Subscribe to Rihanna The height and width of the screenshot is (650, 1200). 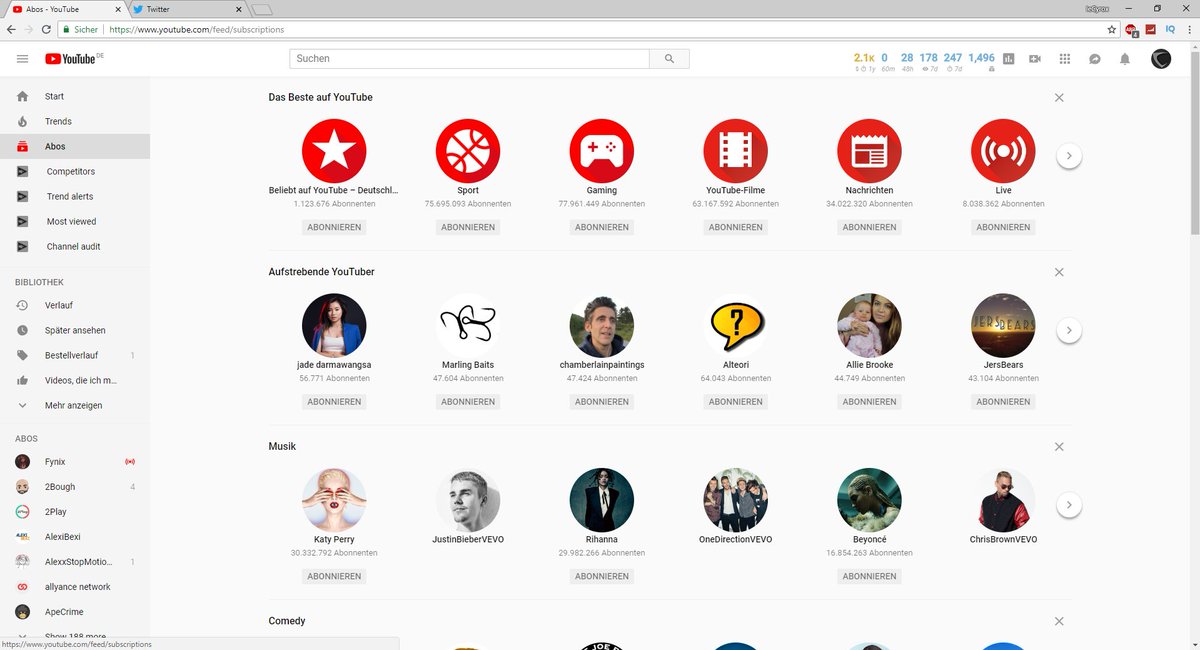(602, 576)
